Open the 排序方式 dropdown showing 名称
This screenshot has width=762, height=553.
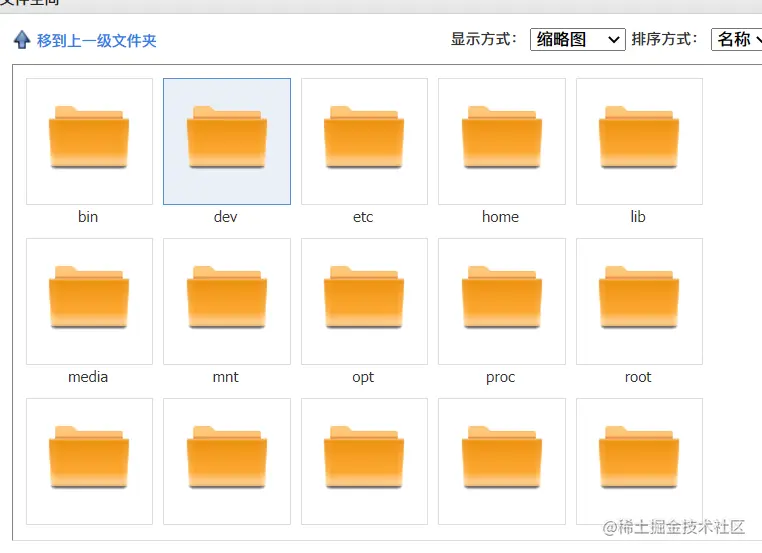point(737,39)
